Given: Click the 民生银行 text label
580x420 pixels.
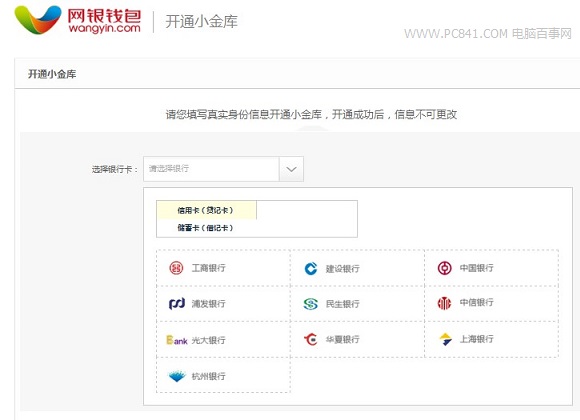Looking at the screenshot, I should point(343,304).
